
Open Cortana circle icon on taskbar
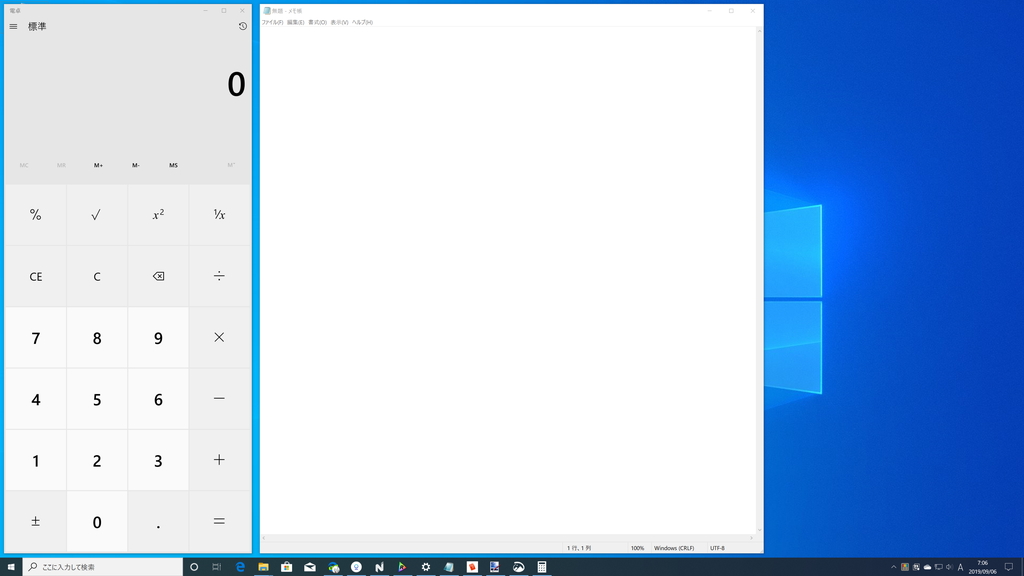[194, 567]
